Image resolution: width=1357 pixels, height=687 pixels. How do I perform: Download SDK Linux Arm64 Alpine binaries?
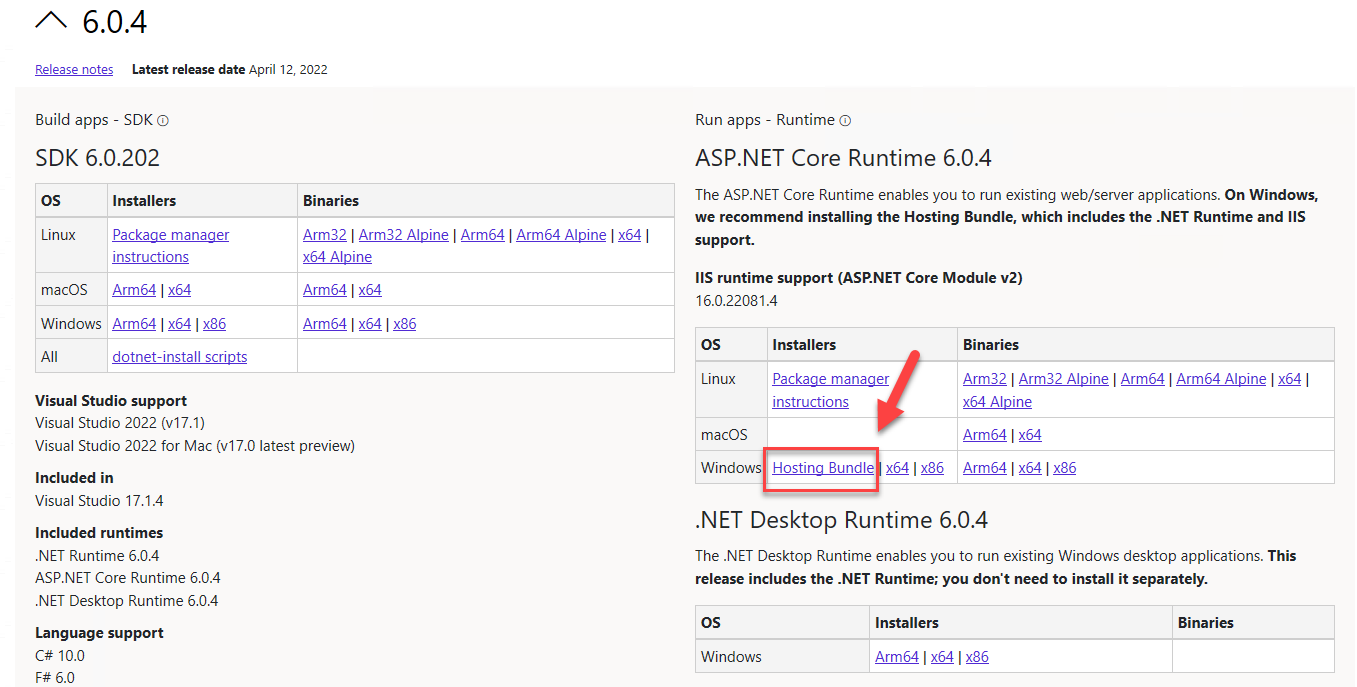coord(562,235)
